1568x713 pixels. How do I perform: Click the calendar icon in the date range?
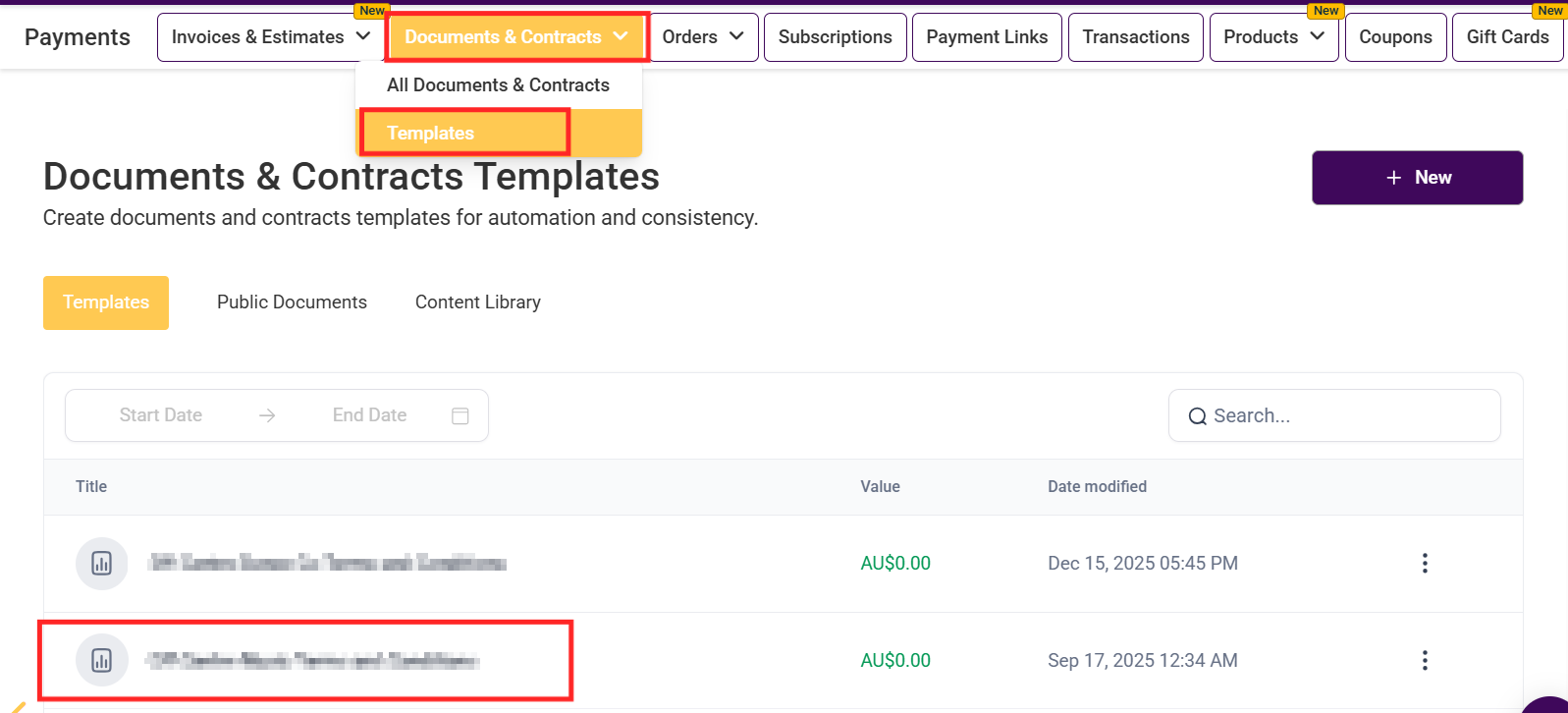click(x=460, y=415)
